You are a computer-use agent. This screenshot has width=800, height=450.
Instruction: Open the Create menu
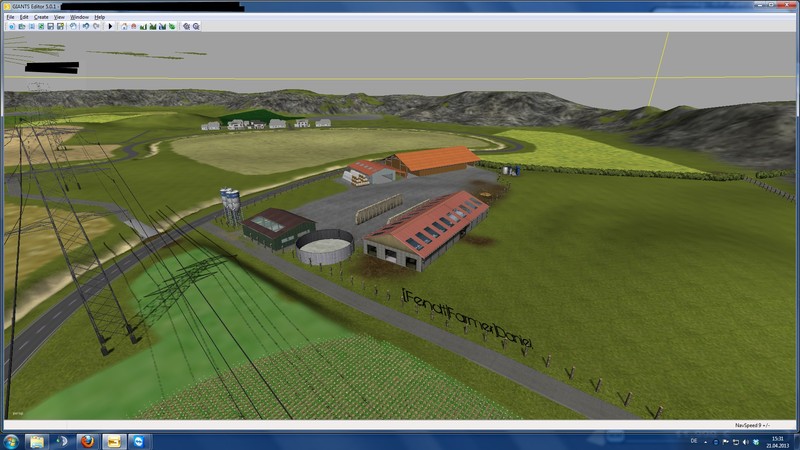tap(41, 17)
